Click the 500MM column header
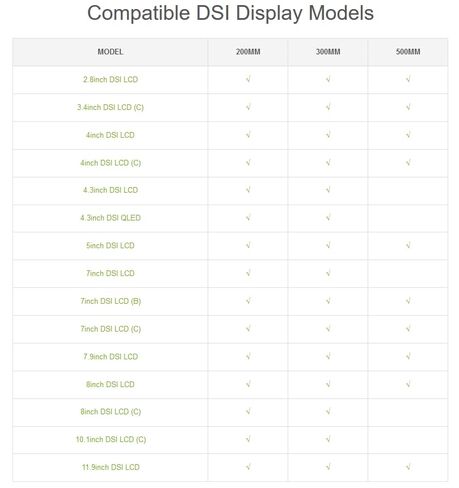This screenshot has height=488, width=459. coord(408,52)
